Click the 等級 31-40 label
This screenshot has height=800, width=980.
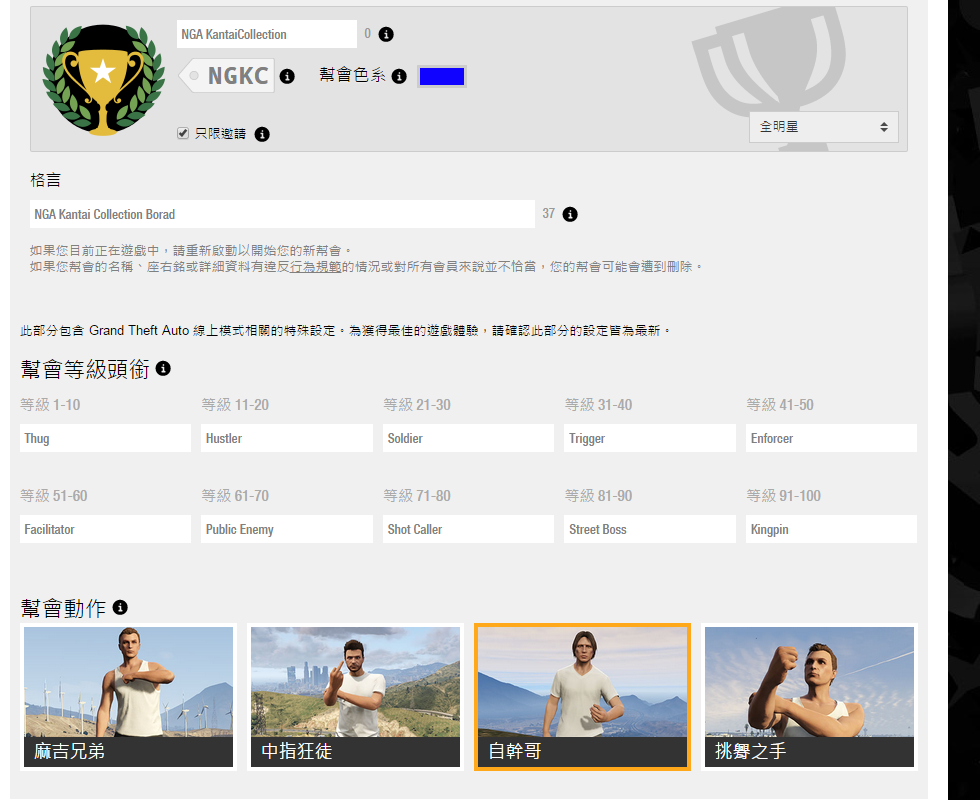coord(598,405)
